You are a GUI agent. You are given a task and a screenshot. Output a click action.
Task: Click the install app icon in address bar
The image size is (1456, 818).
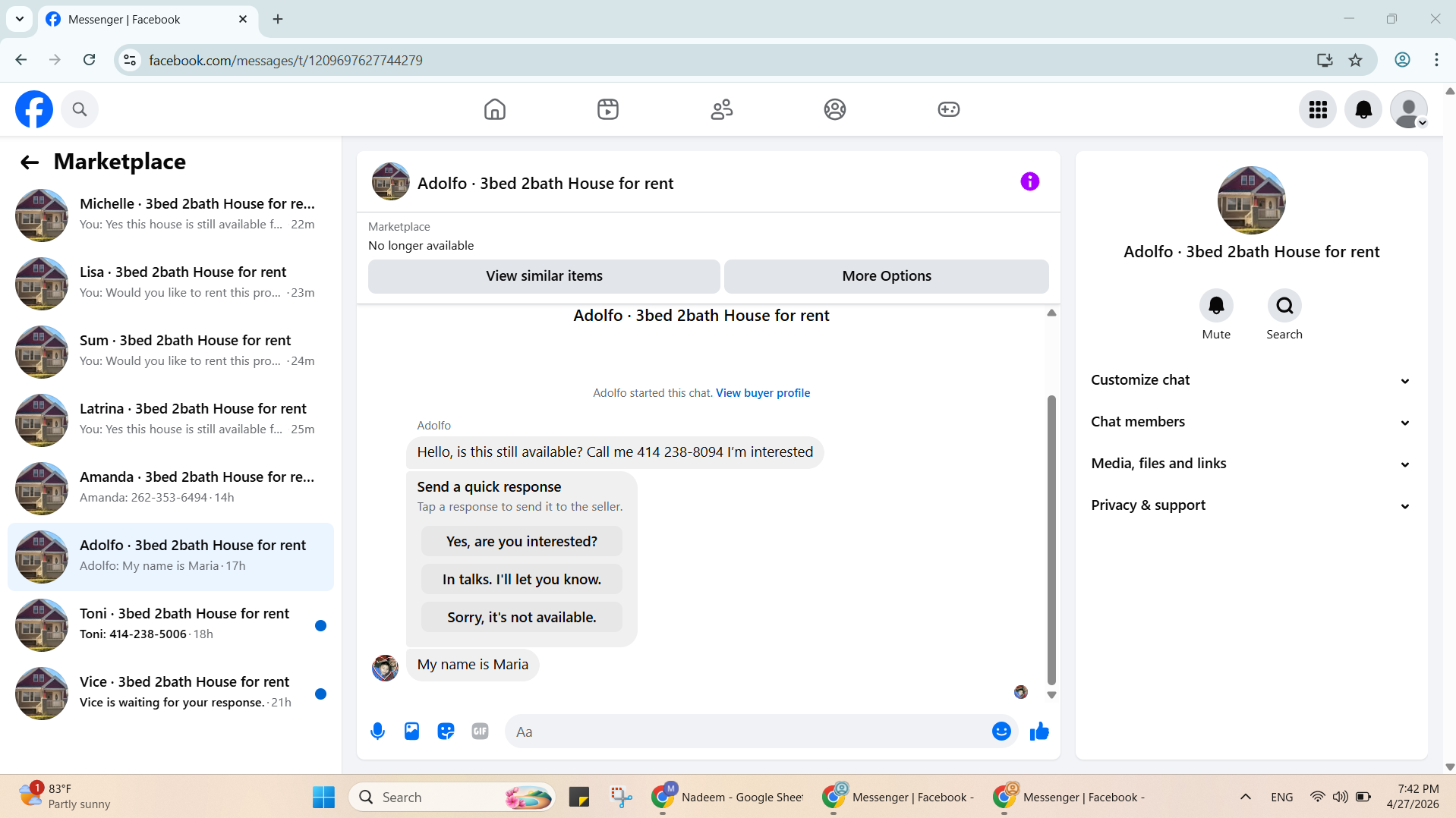tap(1325, 60)
